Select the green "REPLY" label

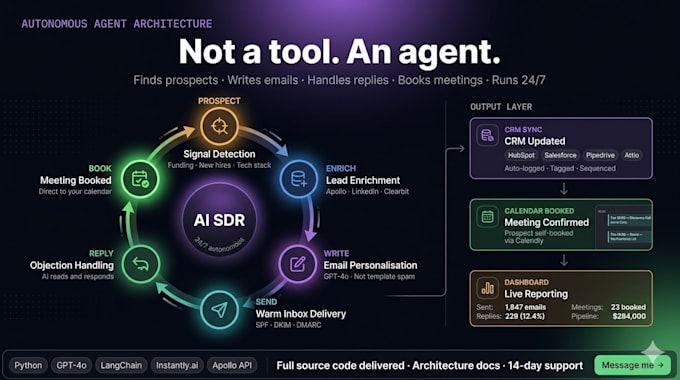(x=101, y=253)
